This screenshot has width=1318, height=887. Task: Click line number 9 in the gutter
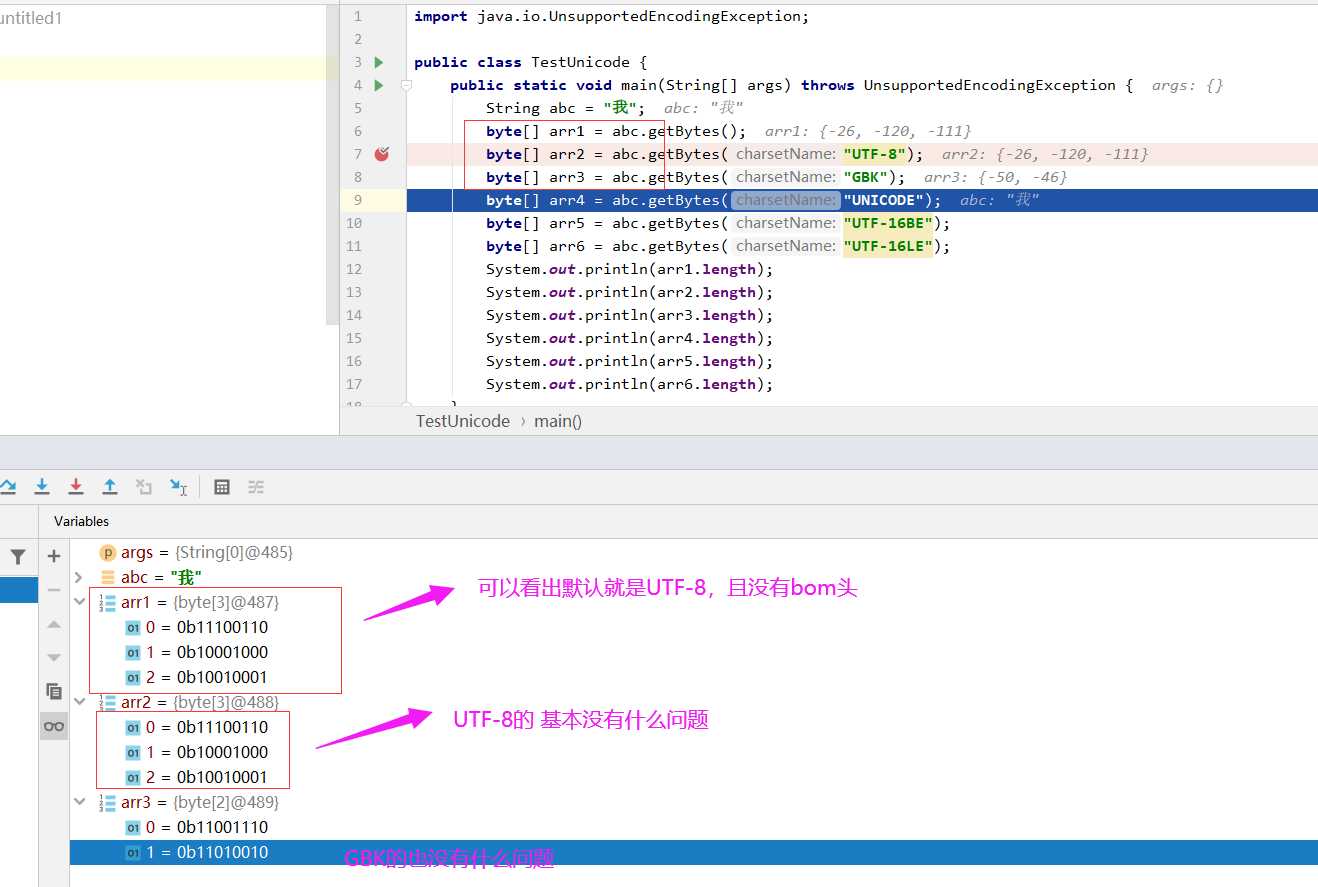(x=357, y=200)
